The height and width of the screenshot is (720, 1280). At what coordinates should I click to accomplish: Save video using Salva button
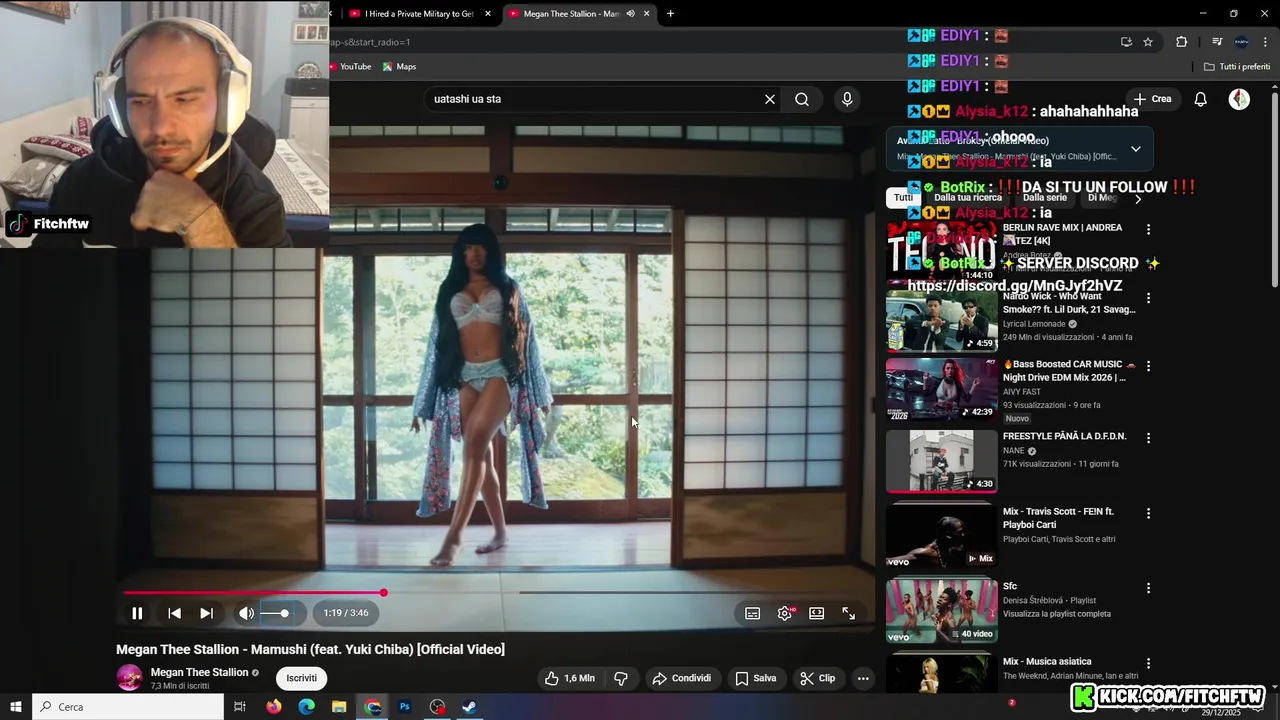[x=756, y=678]
